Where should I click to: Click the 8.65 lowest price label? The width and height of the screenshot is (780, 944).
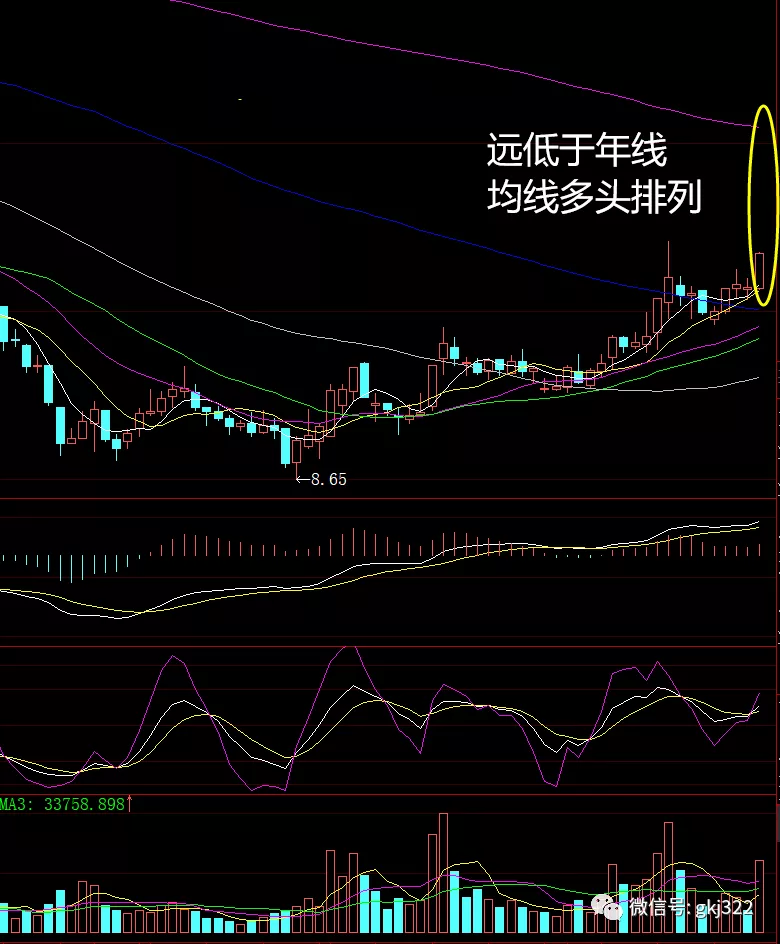[x=328, y=480]
